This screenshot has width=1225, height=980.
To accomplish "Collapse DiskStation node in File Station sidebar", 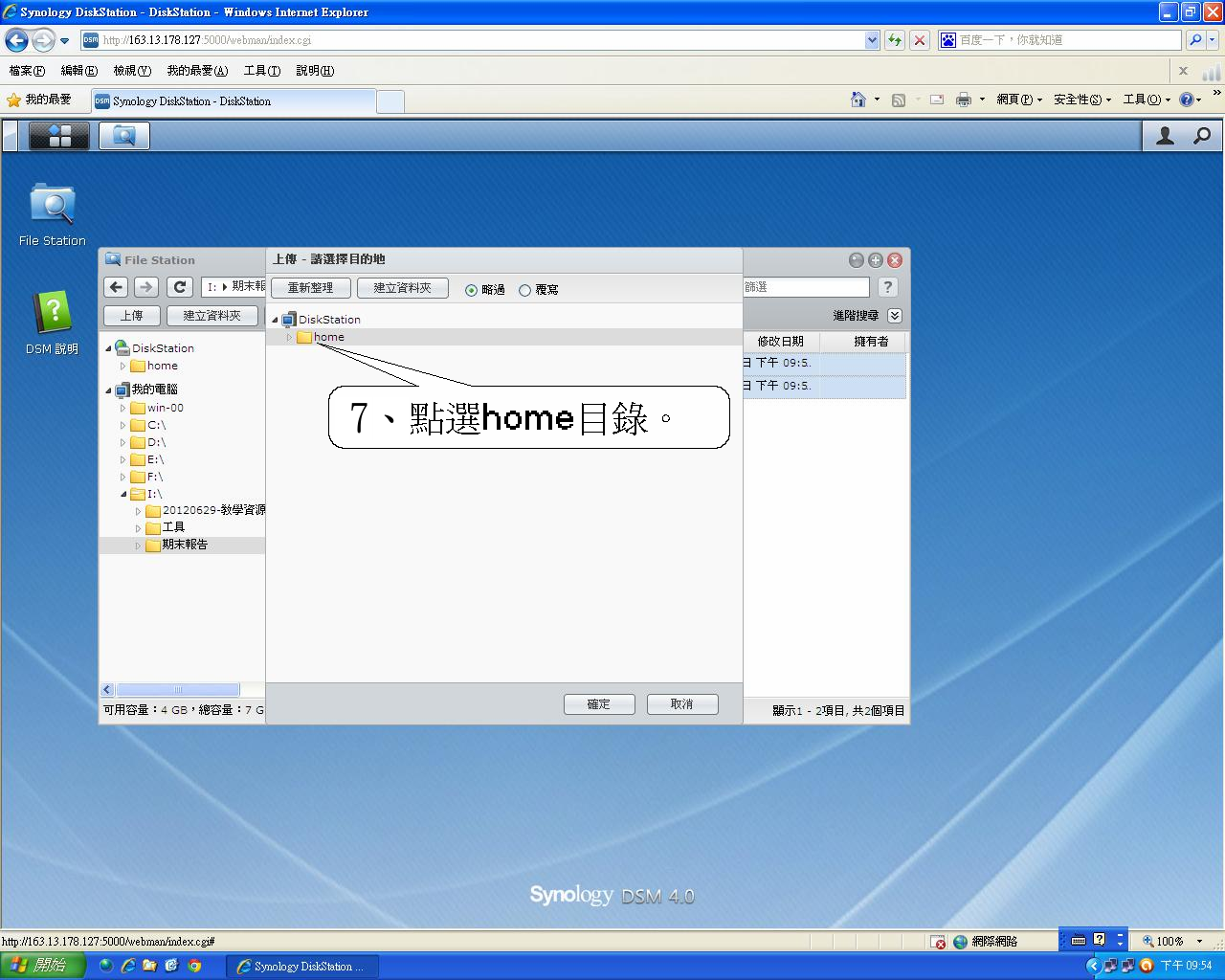I will (x=108, y=348).
